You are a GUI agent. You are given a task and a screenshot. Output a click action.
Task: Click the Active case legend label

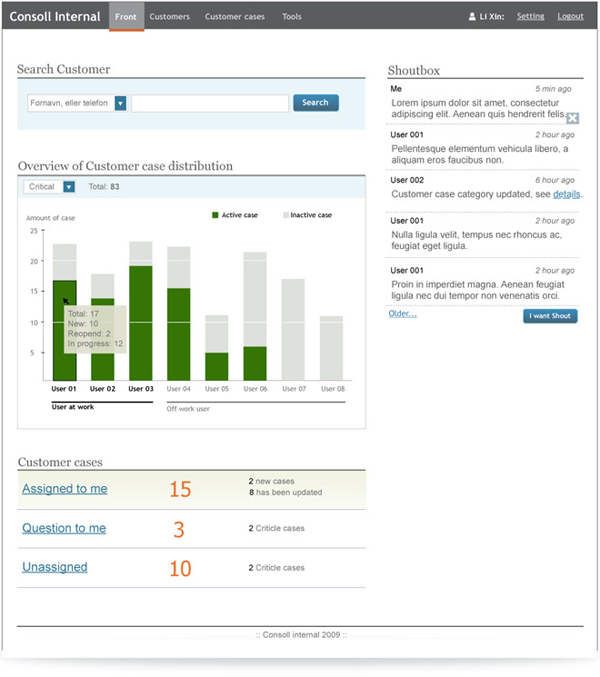240,215
